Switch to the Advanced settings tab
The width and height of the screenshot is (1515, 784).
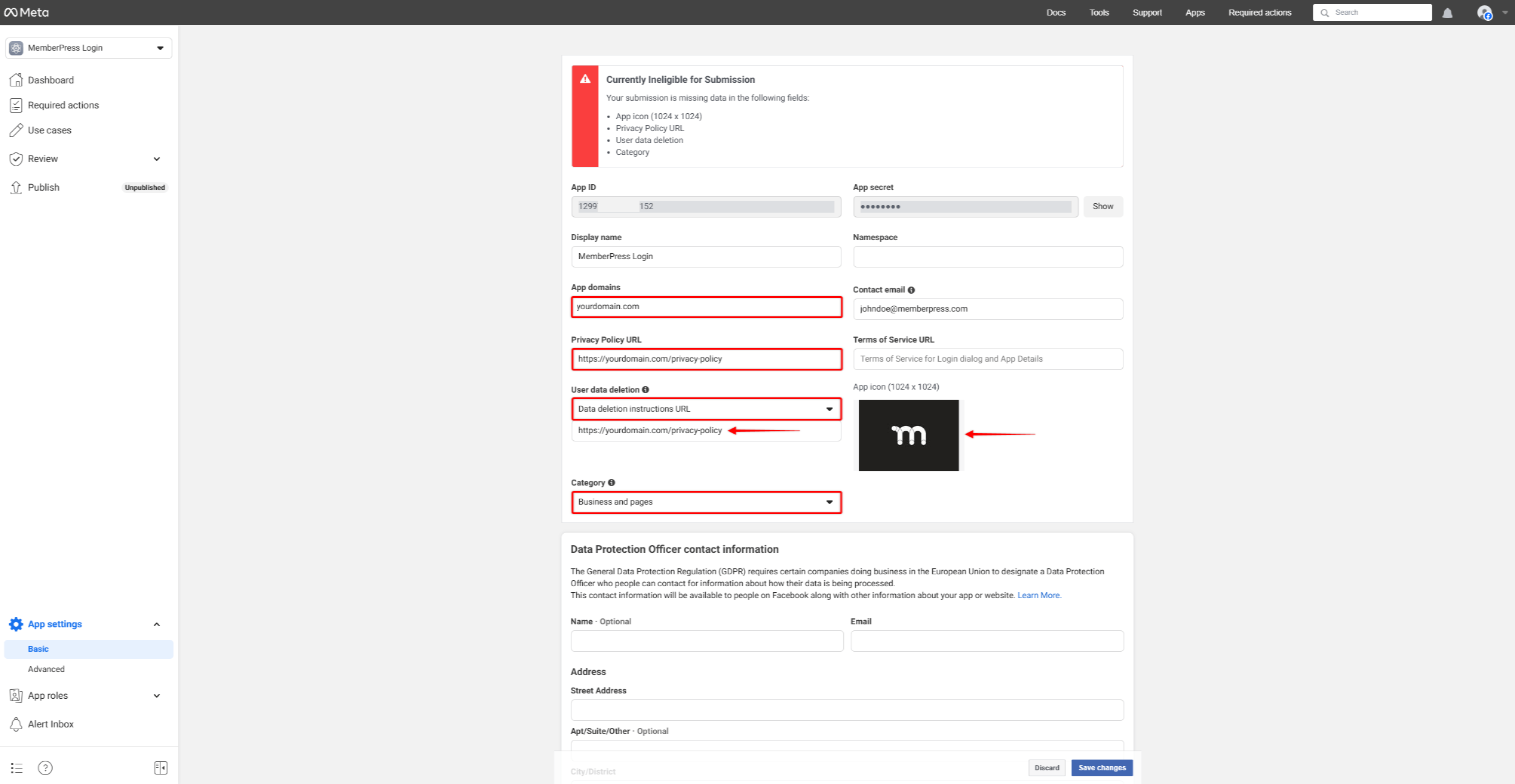point(46,669)
